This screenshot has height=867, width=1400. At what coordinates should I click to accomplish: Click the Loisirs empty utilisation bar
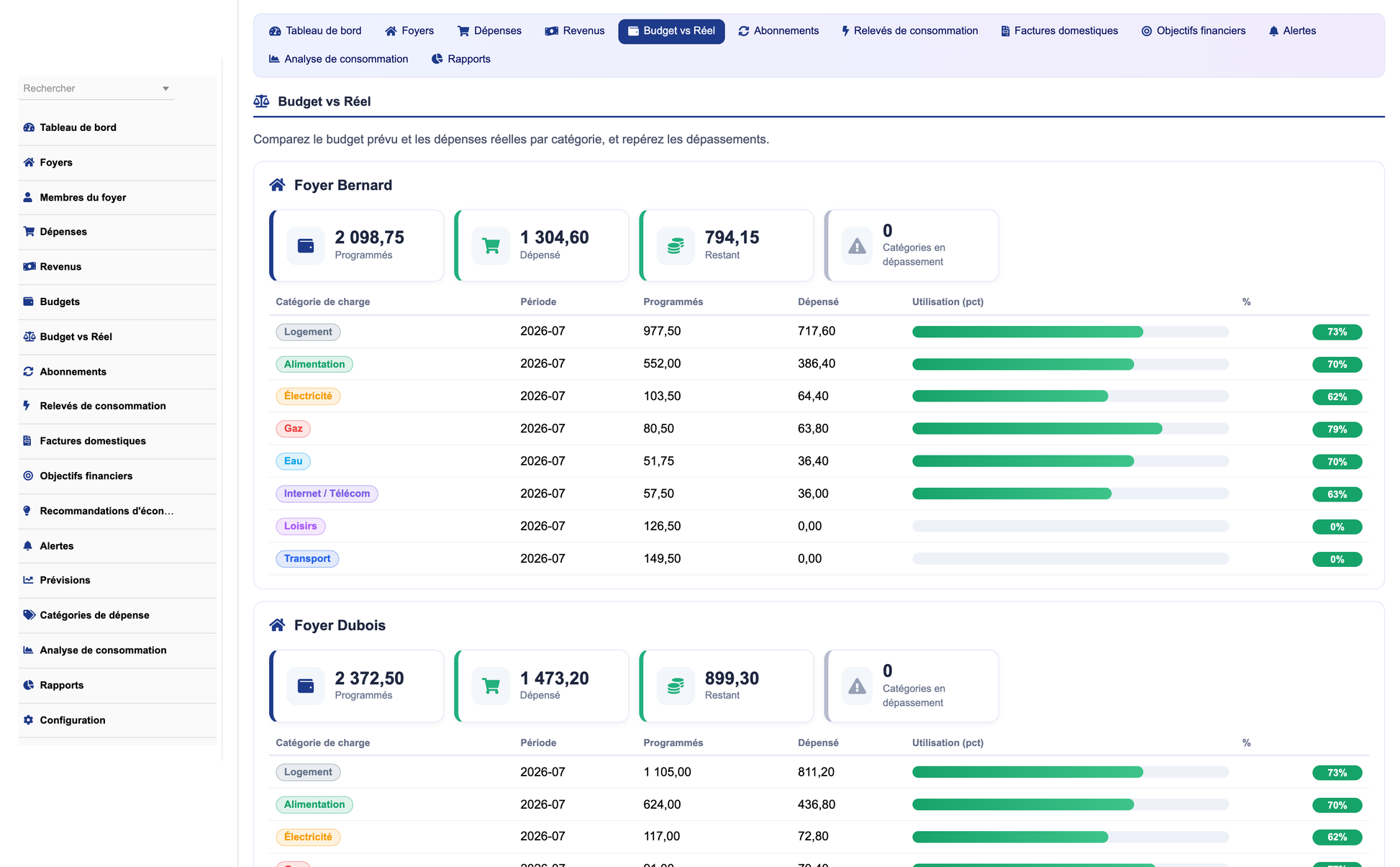[x=1071, y=526]
